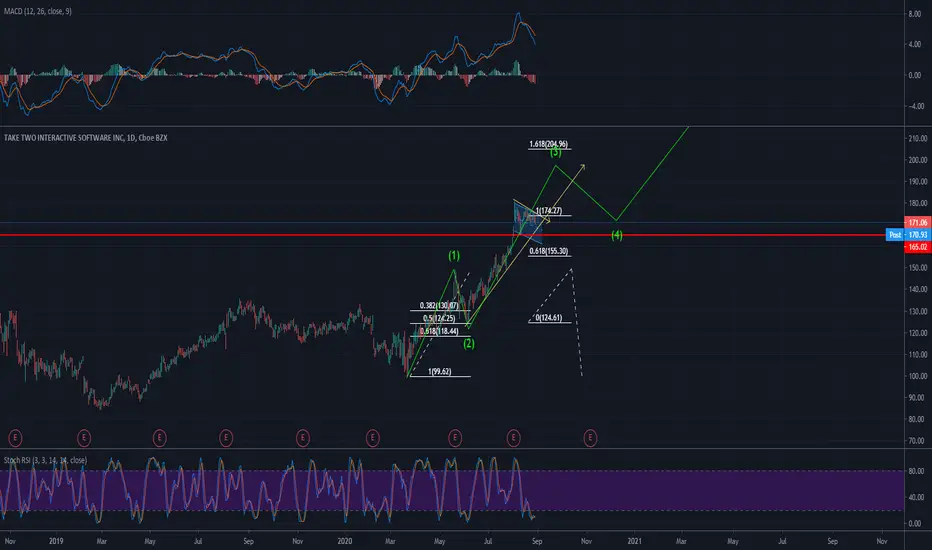The image size is (932, 550).
Task: Click the -4.00 MACD axis label
Action: [x=916, y=106]
